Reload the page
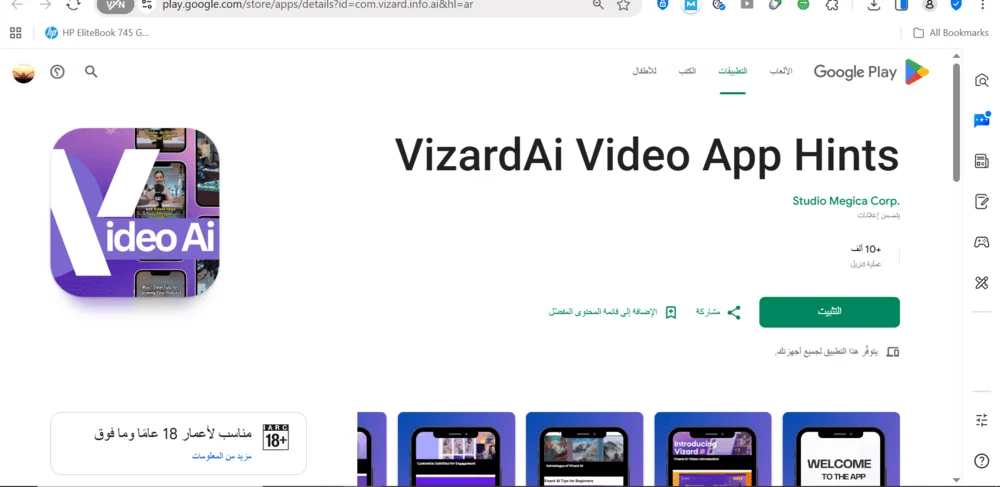1000x487 pixels. tap(74, 5)
